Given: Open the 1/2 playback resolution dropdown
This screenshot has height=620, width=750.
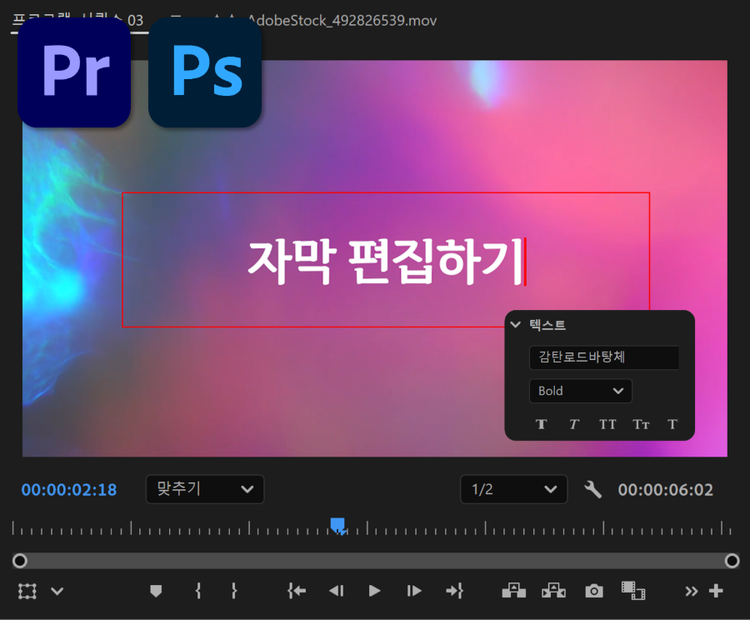Looking at the screenshot, I should [514, 489].
